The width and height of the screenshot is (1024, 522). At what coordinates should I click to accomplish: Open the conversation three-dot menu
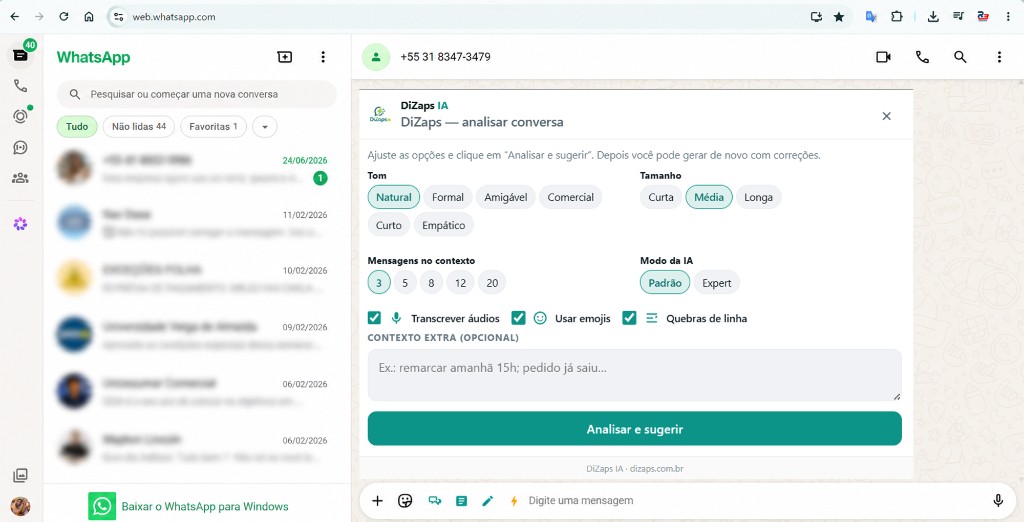pos(999,57)
